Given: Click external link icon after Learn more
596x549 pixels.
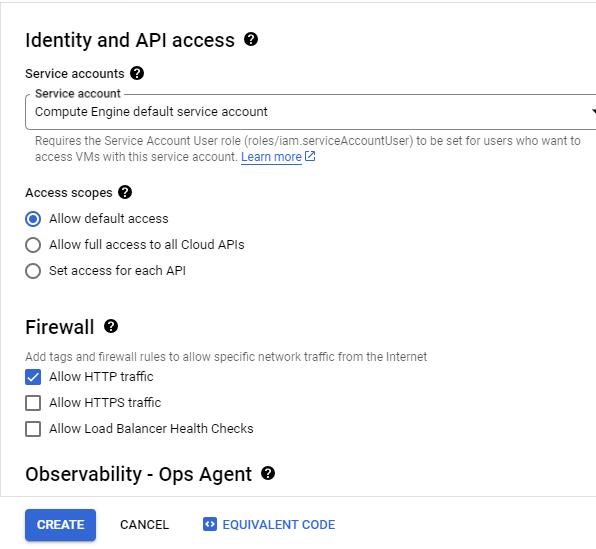Looking at the screenshot, I should coord(310,156).
